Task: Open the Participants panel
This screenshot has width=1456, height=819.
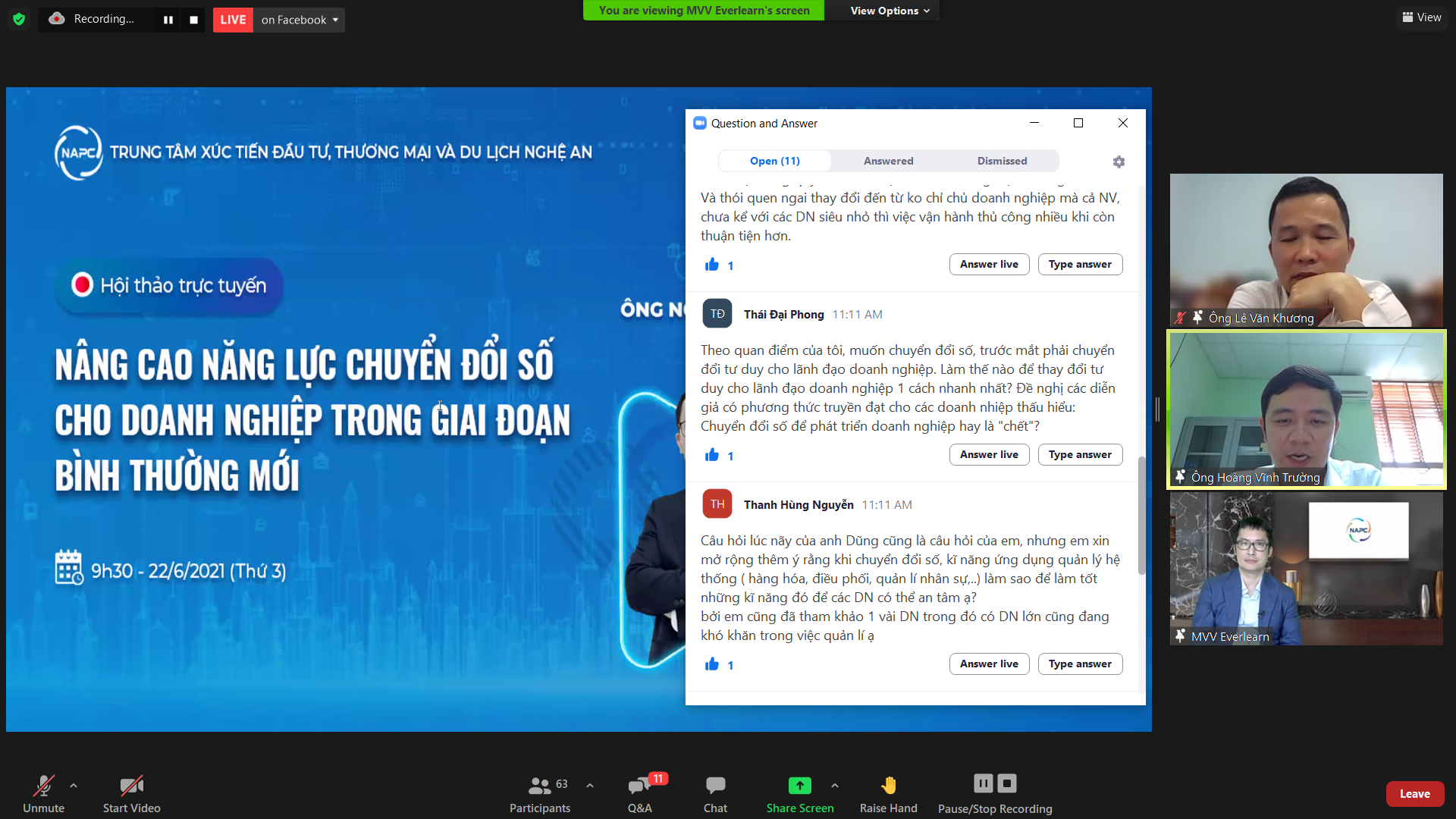Action: click(539, 793)
